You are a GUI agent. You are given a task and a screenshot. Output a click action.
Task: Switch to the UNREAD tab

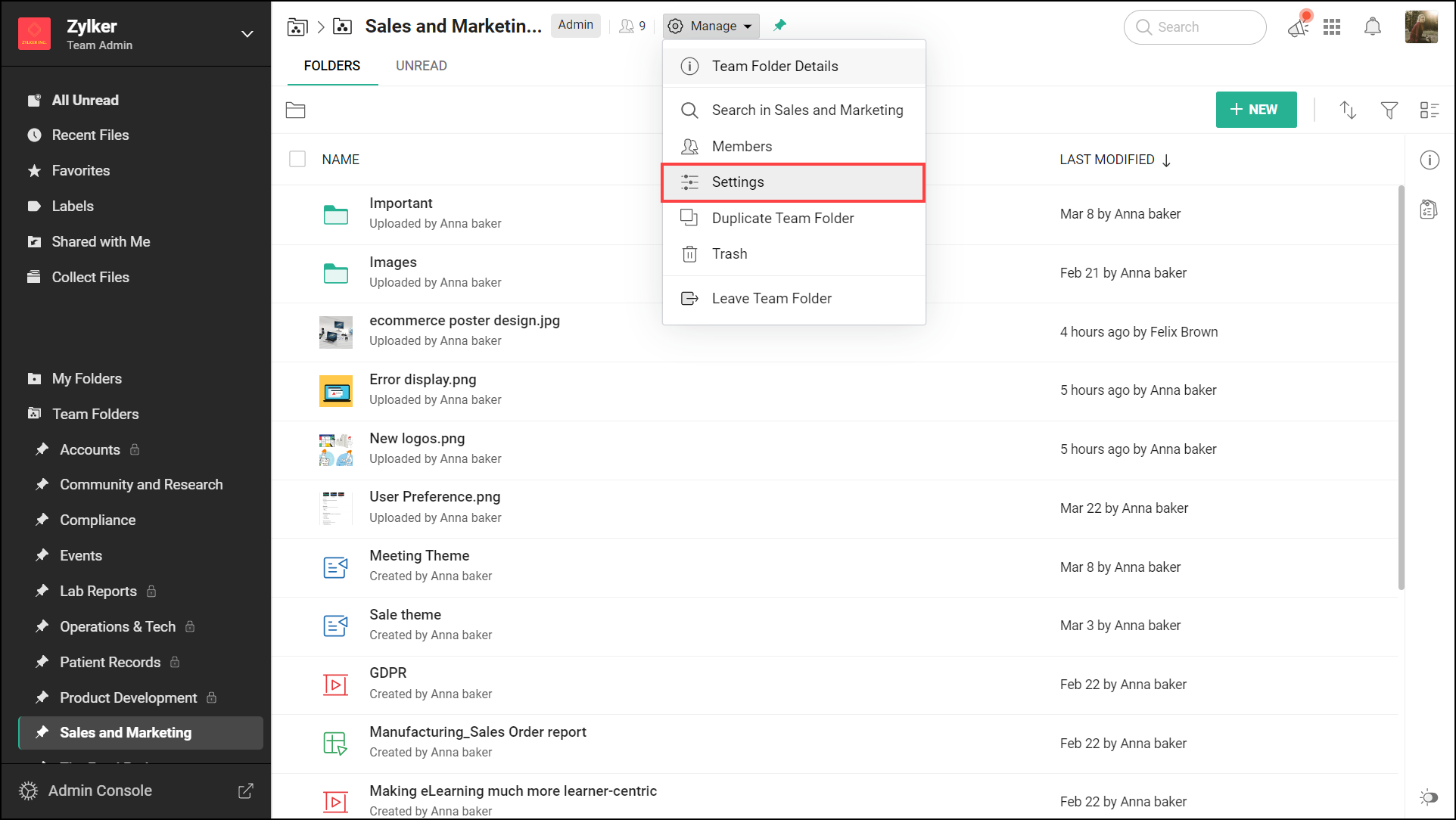pyautogui.click(x=421, y=66)
